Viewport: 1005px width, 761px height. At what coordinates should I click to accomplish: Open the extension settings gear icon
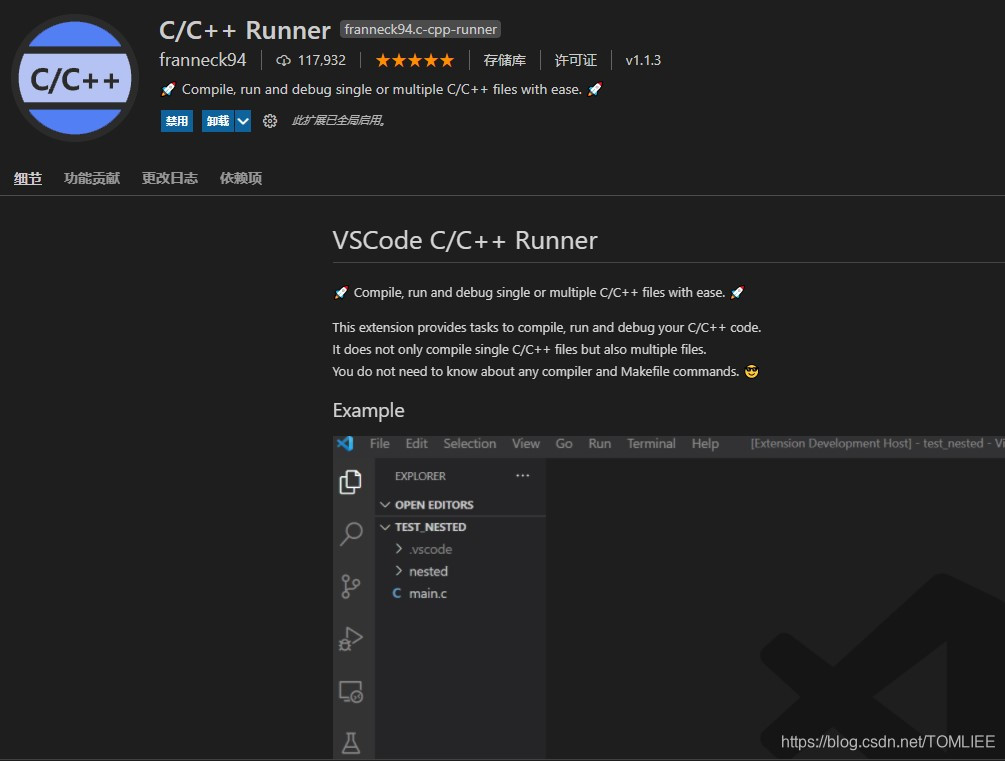click(x=270, y=121)
